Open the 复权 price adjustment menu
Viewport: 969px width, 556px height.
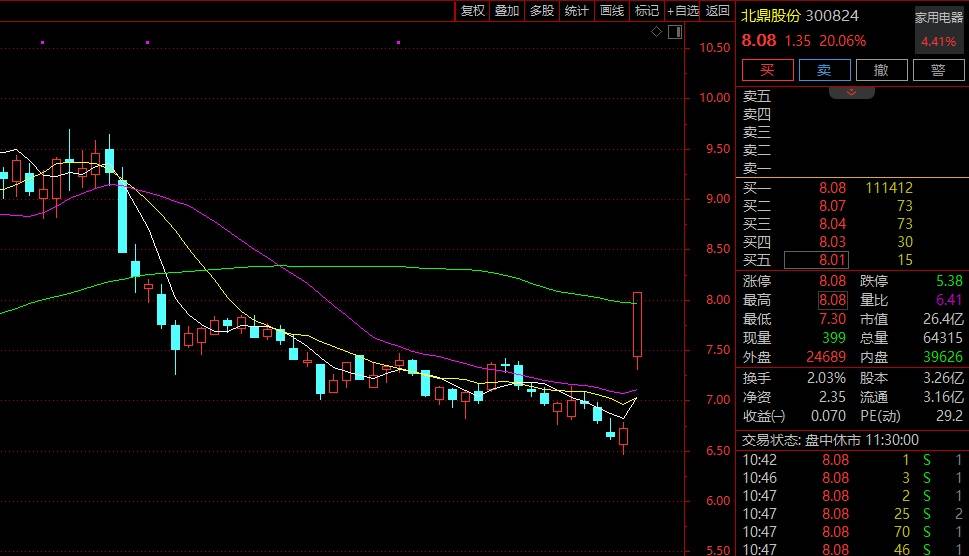pos(472,11)
